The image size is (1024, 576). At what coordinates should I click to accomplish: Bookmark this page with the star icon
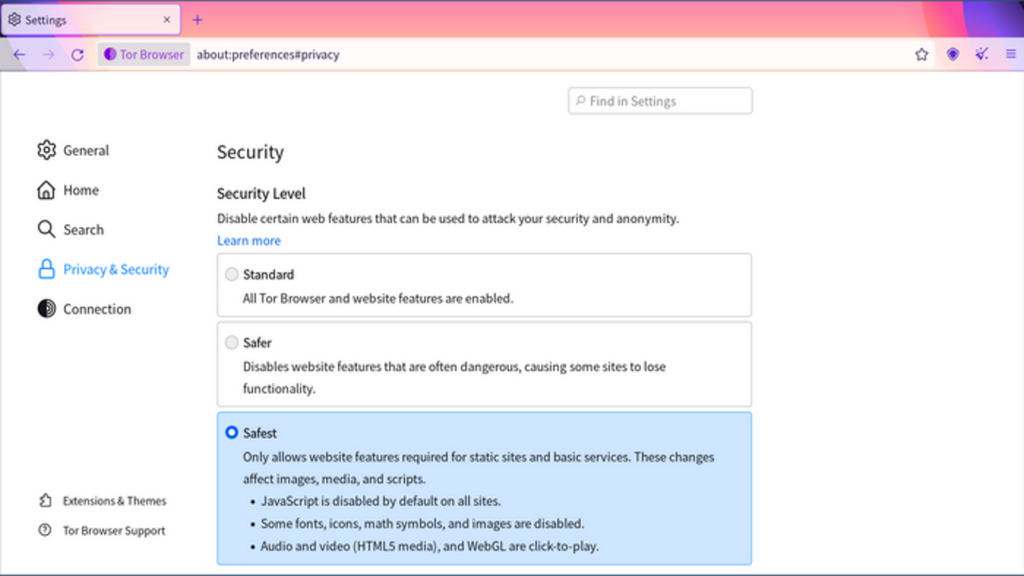click(x=921, y=54)
